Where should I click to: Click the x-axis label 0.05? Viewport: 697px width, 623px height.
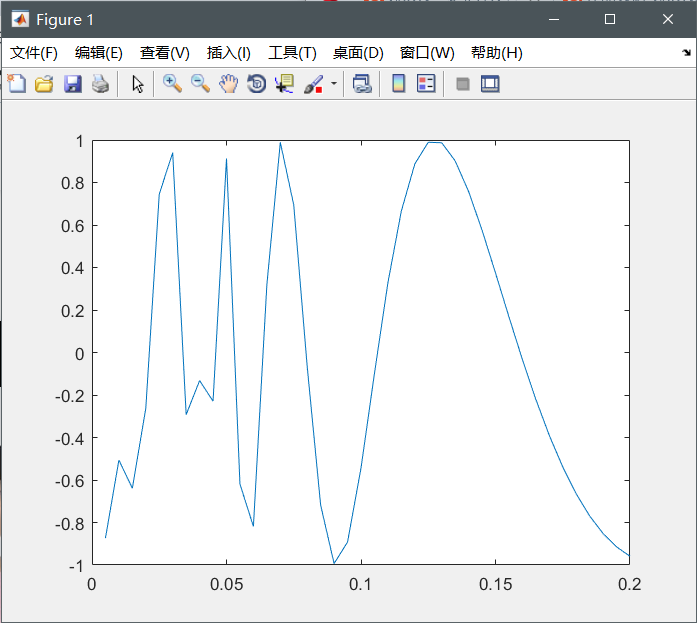click(x=227, y=584)
